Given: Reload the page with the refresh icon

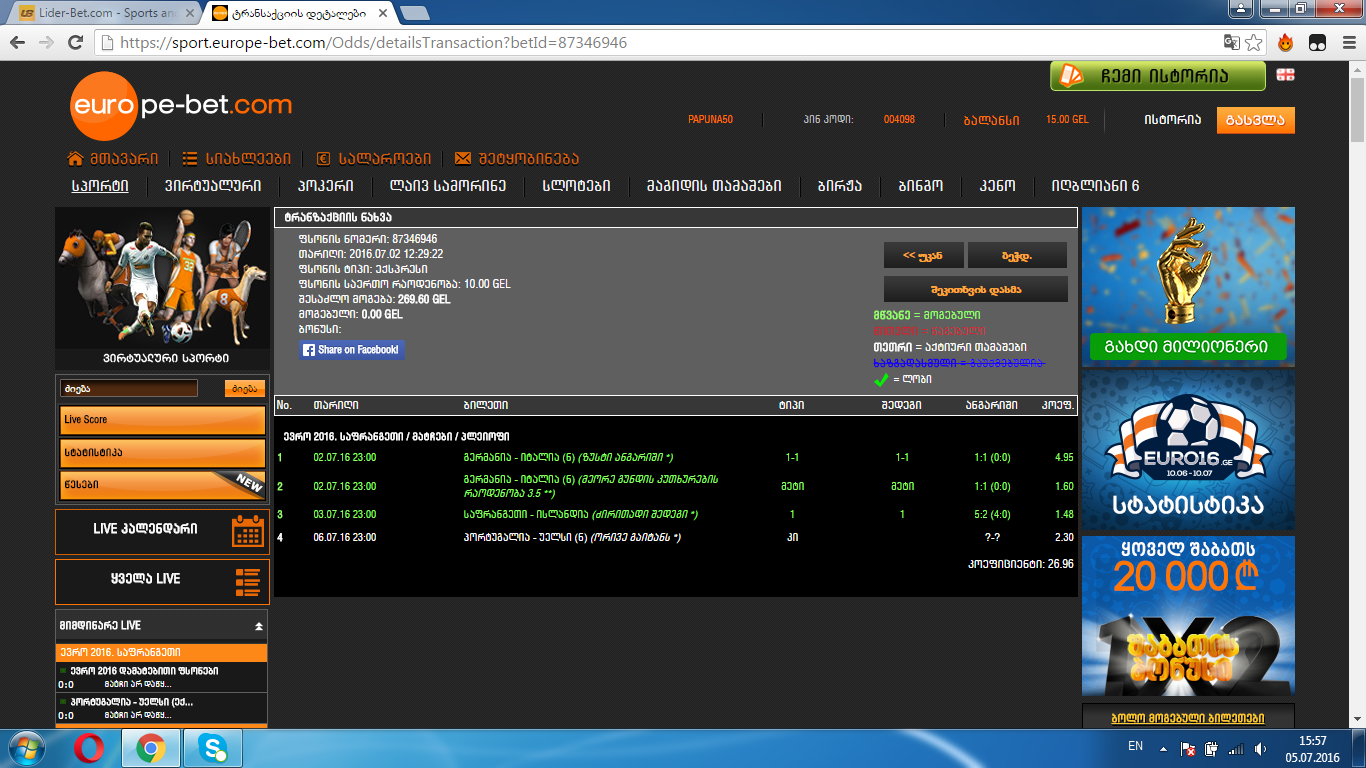Looking at the screenshot, I should click(75, 43).
